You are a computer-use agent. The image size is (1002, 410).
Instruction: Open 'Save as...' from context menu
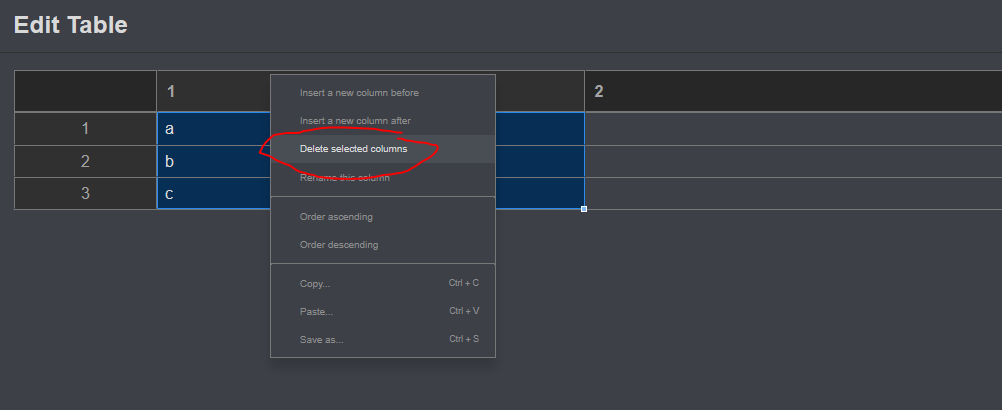pyautogui.click(x=321, y=340)
